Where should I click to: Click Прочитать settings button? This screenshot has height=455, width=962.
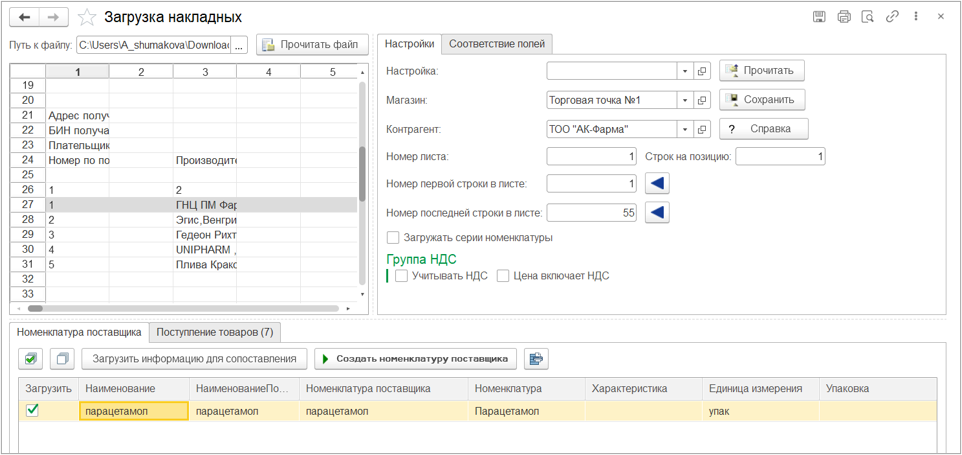tap(761, 71)
